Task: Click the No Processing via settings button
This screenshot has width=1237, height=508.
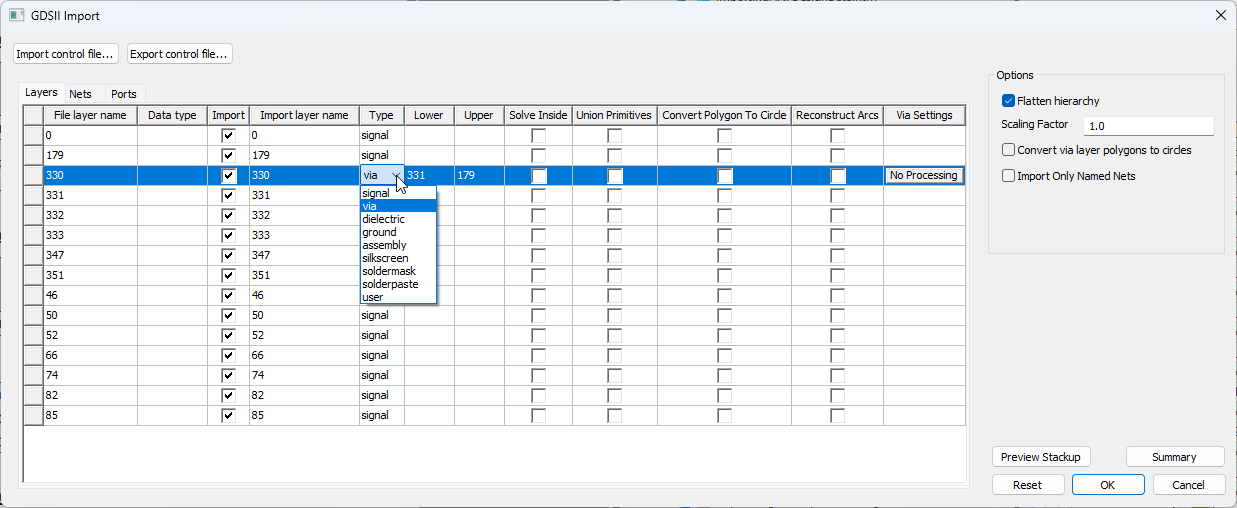Action: click(x=923, y=176)
